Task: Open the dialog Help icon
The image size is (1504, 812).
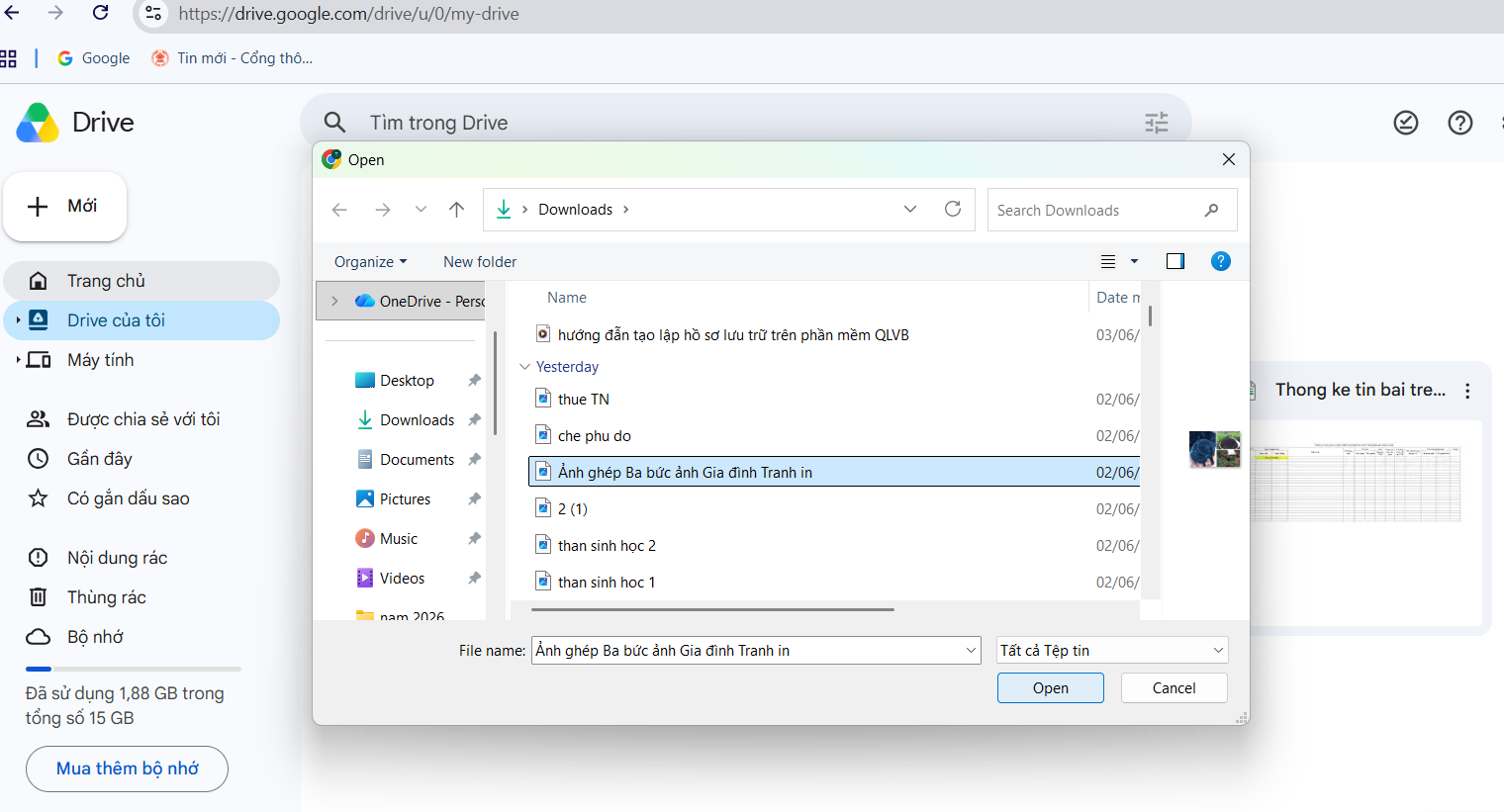Action: coord(1221,261)
